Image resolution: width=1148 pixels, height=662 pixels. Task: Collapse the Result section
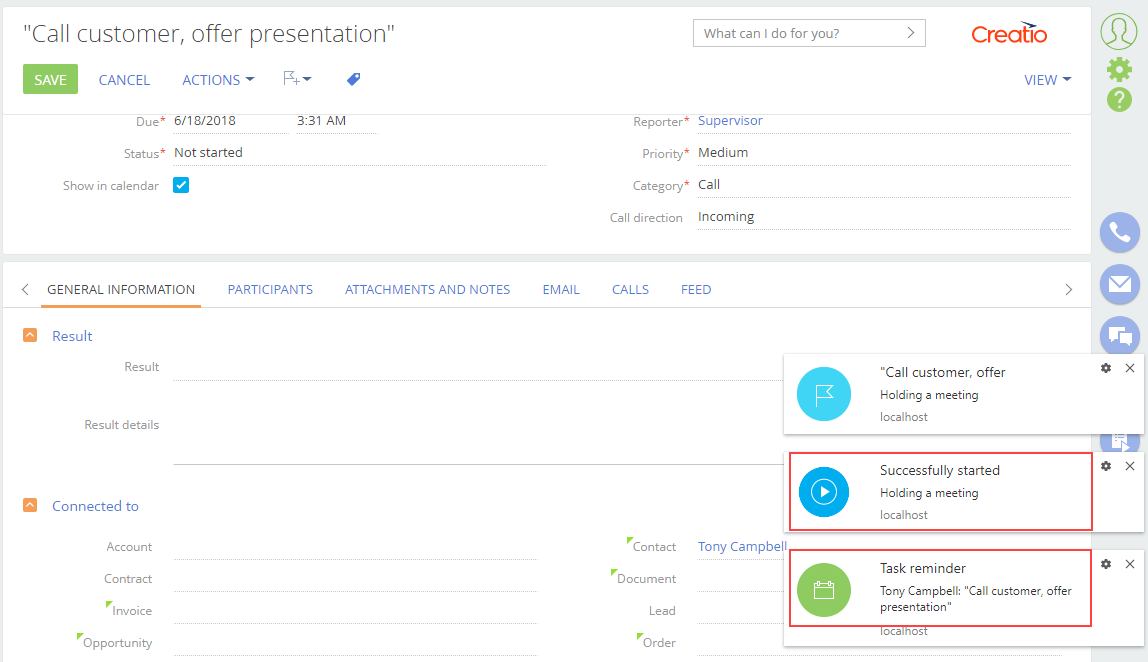[30, 335]
